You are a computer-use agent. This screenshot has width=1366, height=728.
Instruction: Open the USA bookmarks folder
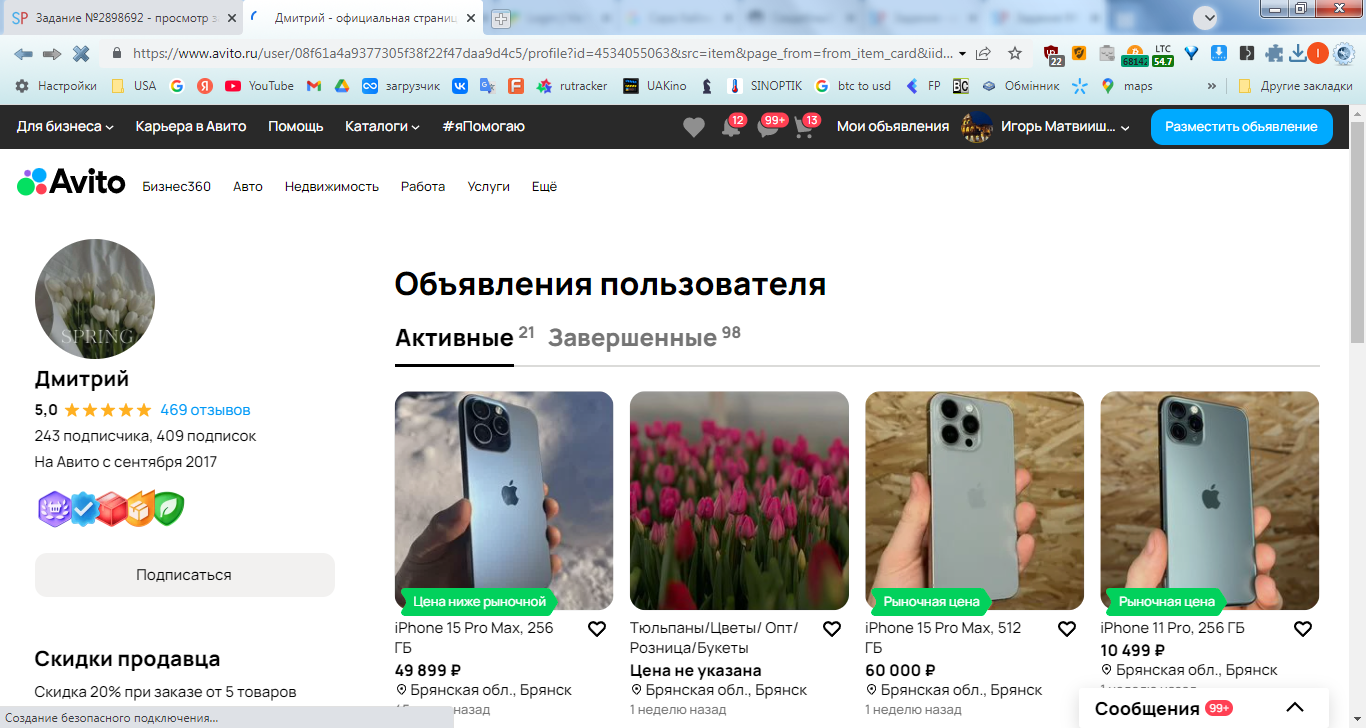134,86
